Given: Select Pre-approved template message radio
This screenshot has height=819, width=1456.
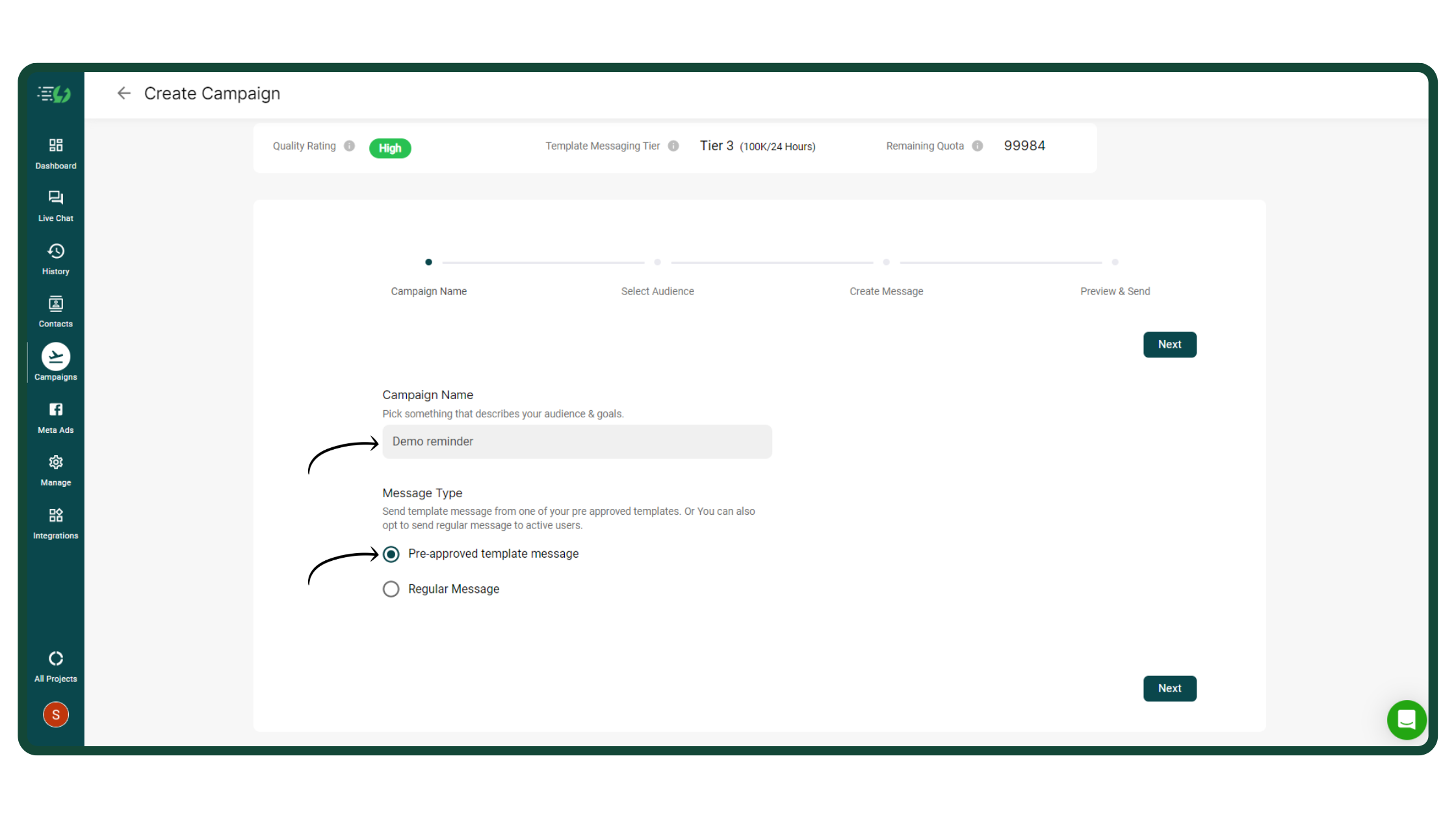Looking at the screenshot, I should 391,554.
